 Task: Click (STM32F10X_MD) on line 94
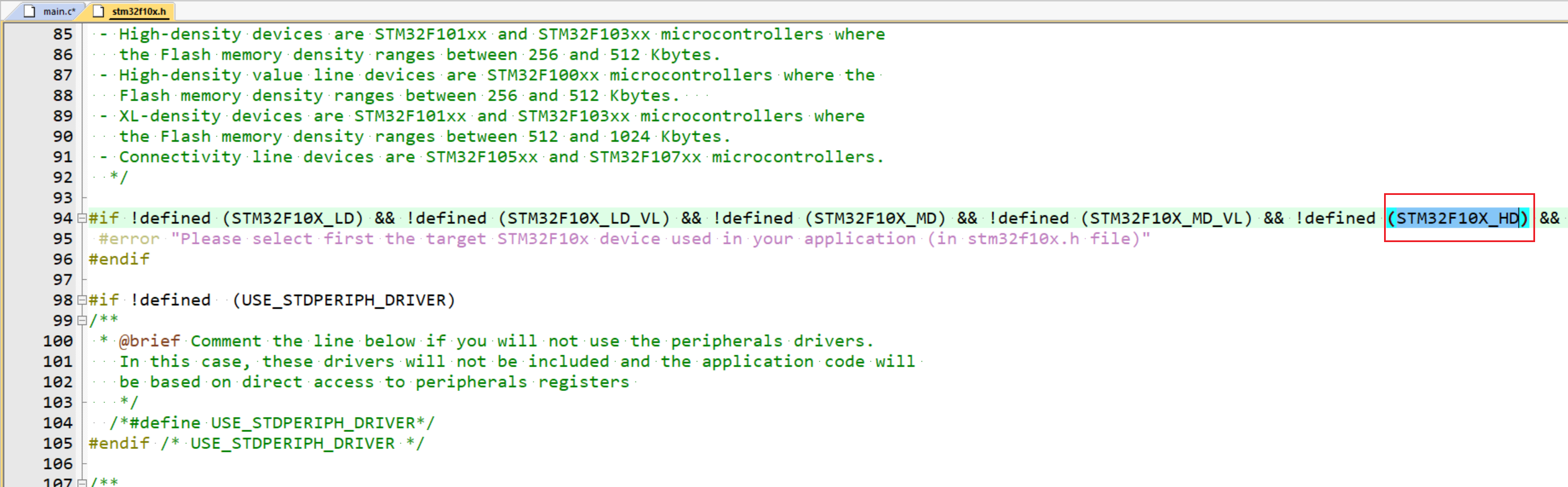876,218
